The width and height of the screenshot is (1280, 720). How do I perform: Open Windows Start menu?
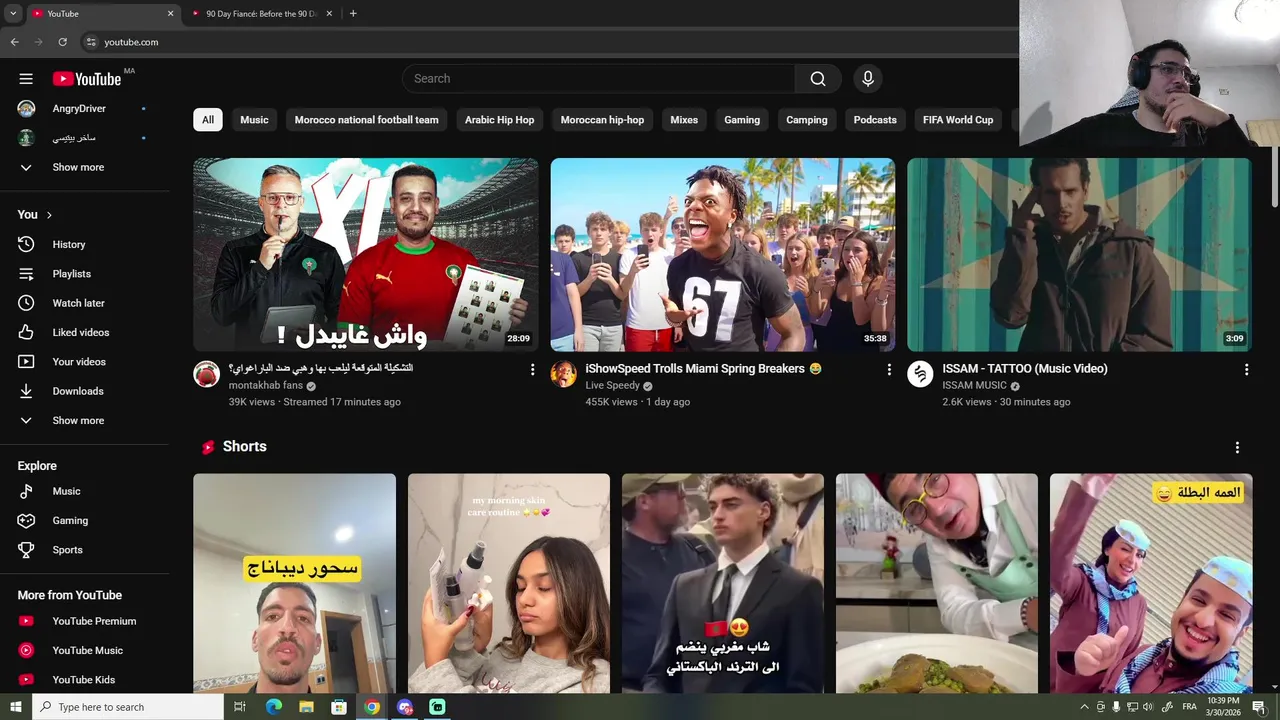[16, 707]
